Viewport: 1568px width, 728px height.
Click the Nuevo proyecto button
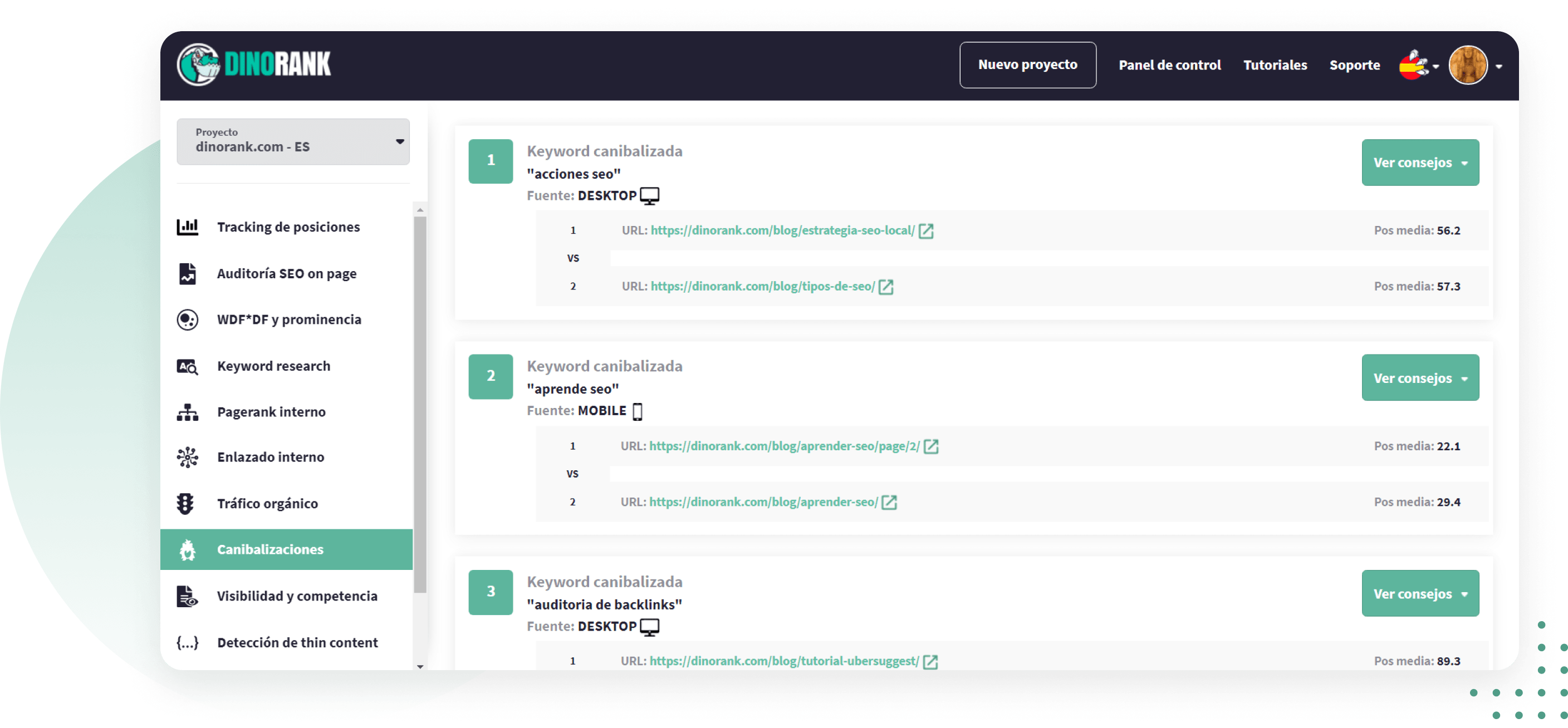1027,65
